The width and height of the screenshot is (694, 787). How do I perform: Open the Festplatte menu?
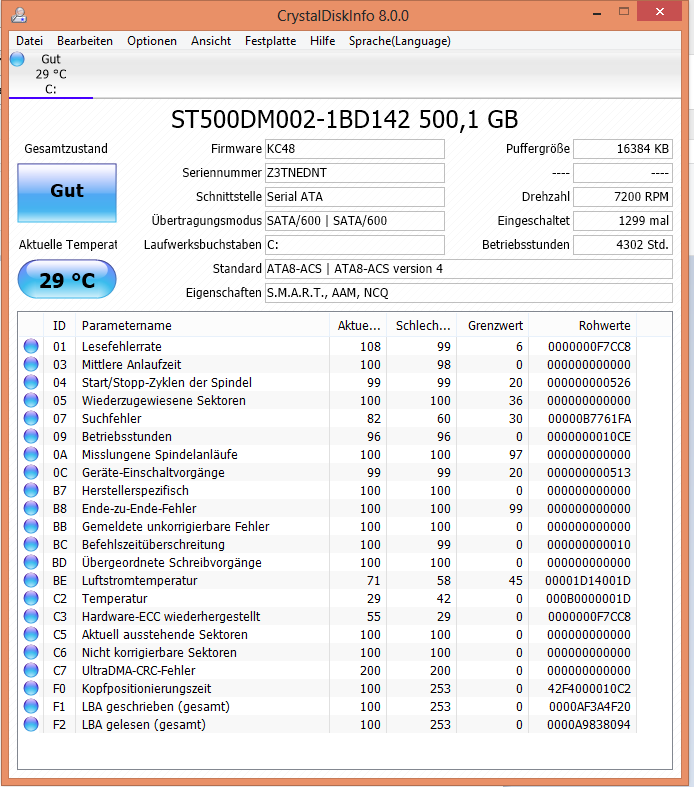pos(270,41)
